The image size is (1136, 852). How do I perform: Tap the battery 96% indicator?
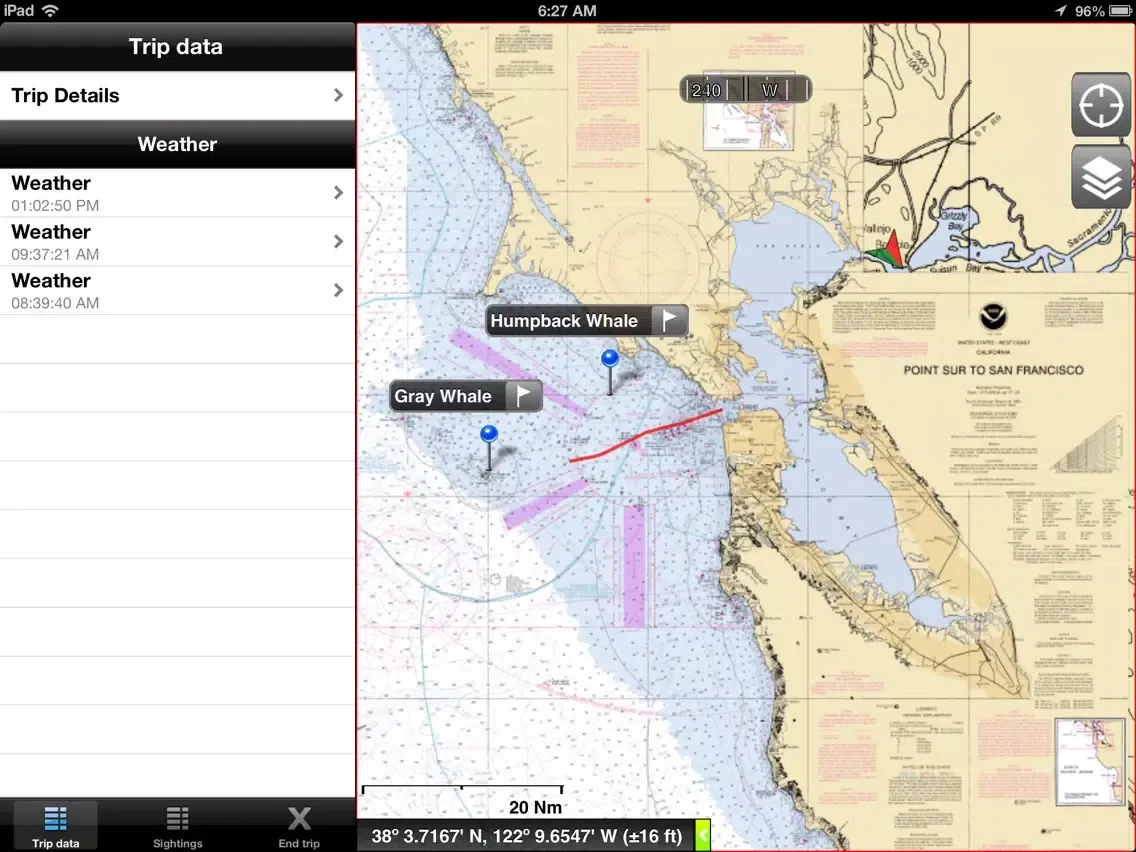tap(1103, 11)
